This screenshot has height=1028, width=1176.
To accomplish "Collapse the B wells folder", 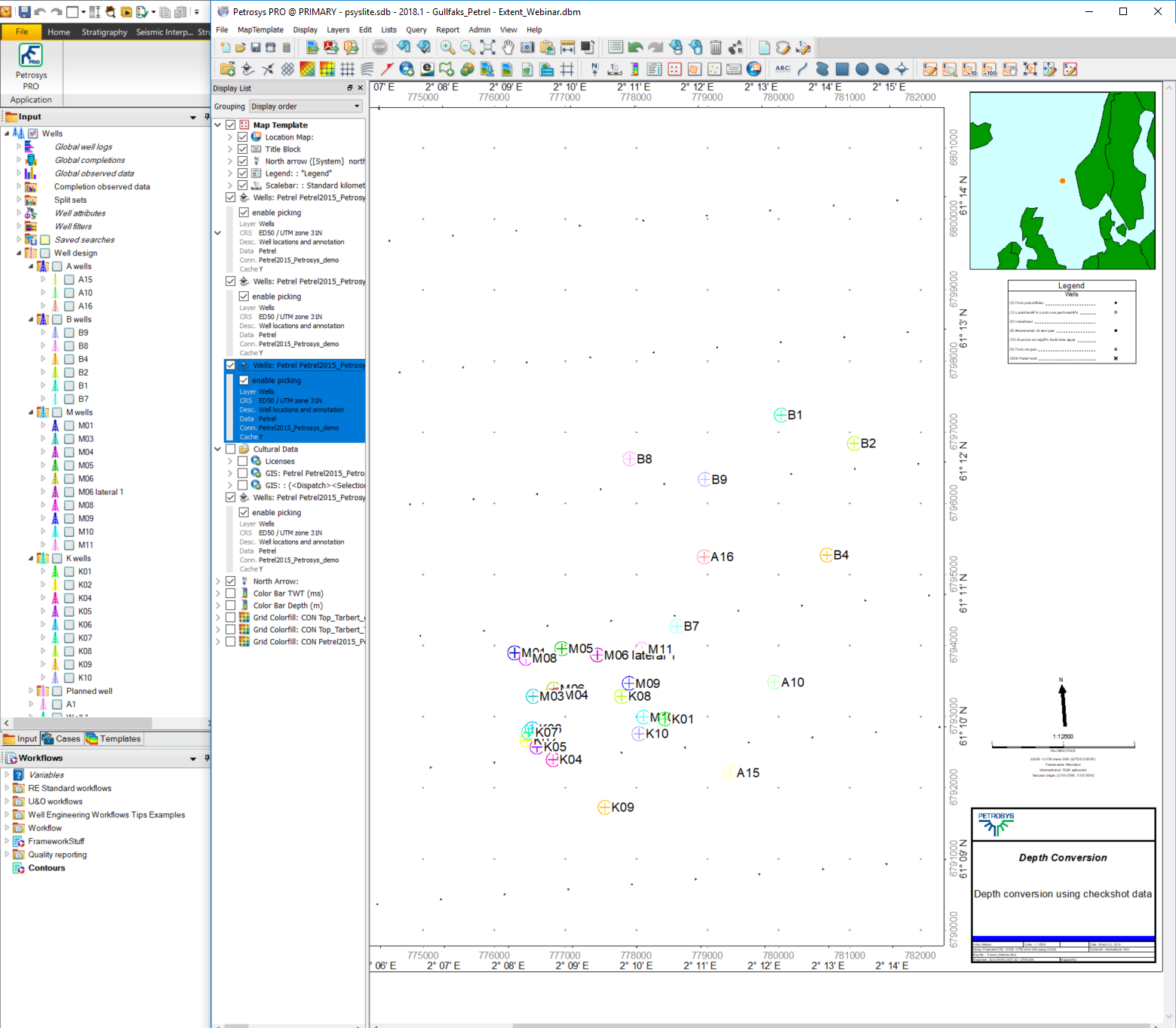I will tap(31, 320).
